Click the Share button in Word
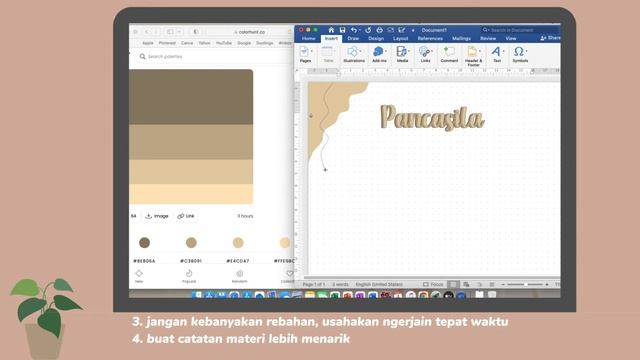 point(550,38)
